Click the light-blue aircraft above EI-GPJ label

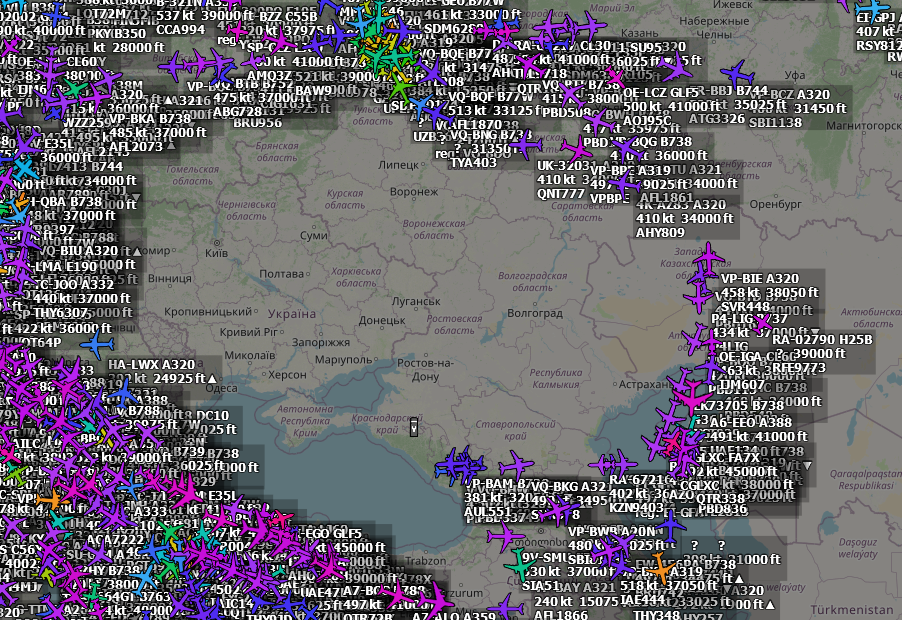click(873, 9)
